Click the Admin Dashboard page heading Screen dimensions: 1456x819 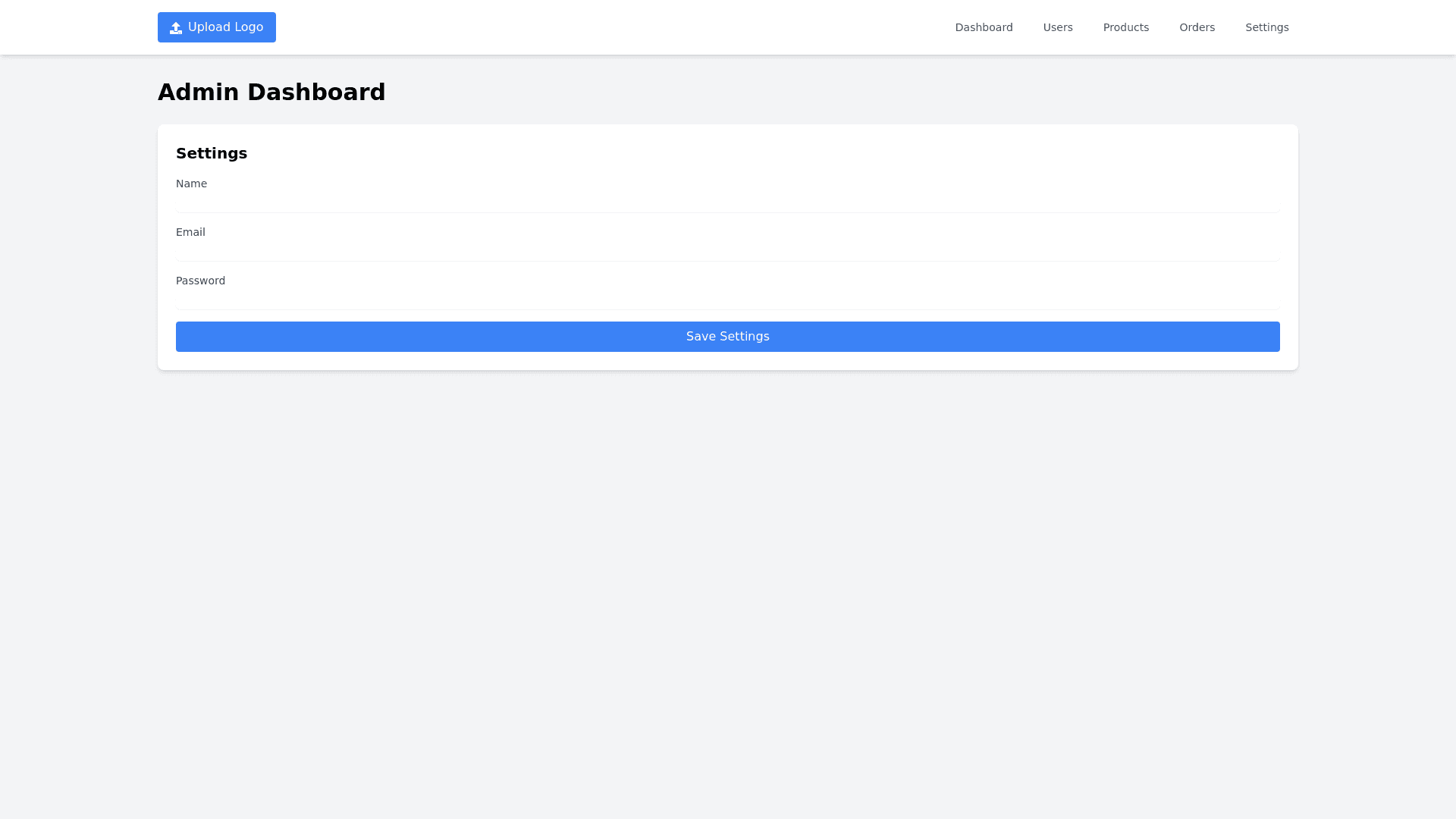click(x=271, y=93)
